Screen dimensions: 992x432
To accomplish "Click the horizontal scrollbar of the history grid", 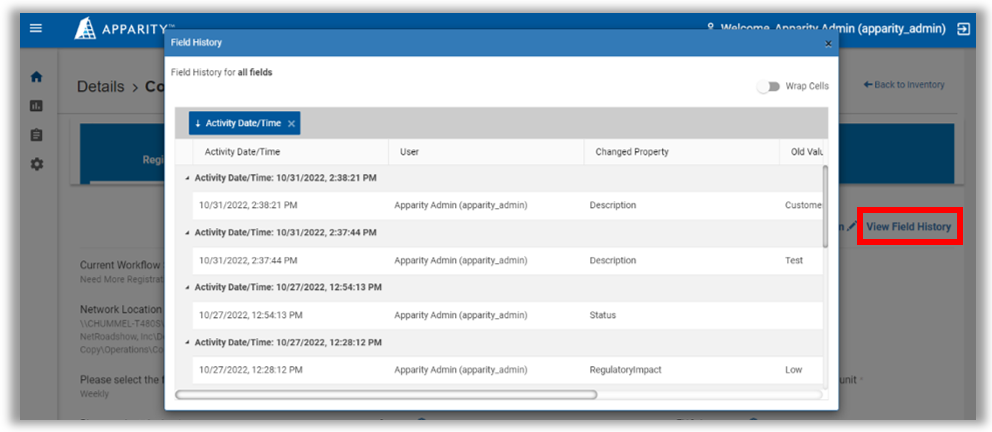I will tap(386, 395).
